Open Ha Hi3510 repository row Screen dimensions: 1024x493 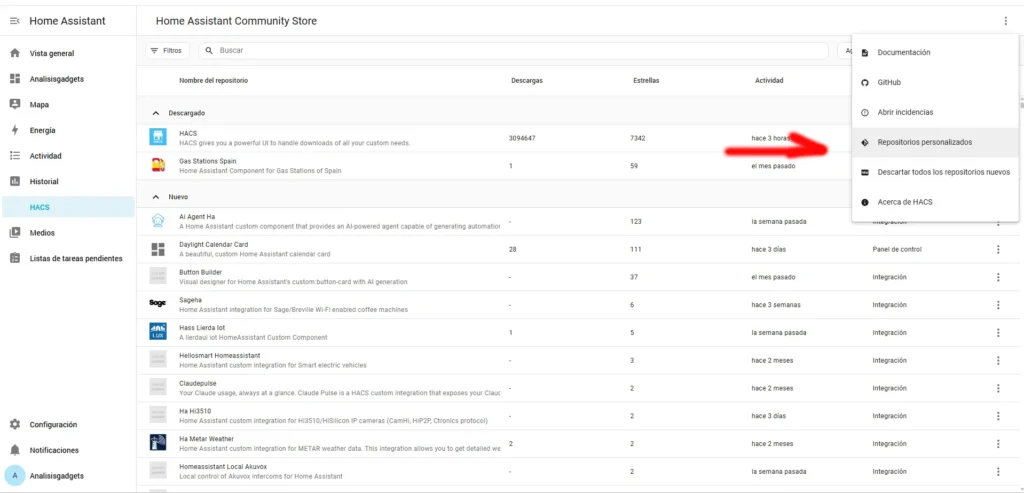click(x=579, y=416)
